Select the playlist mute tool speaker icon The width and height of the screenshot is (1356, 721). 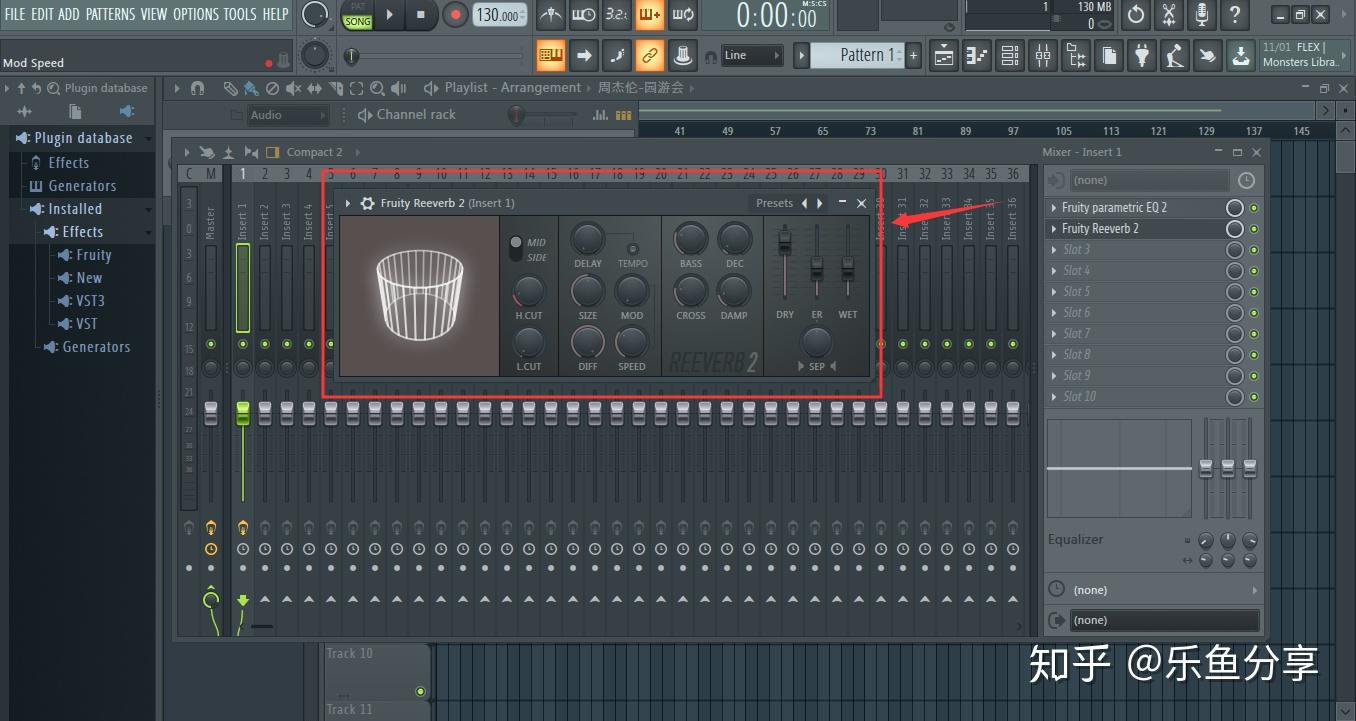point(294,88)
